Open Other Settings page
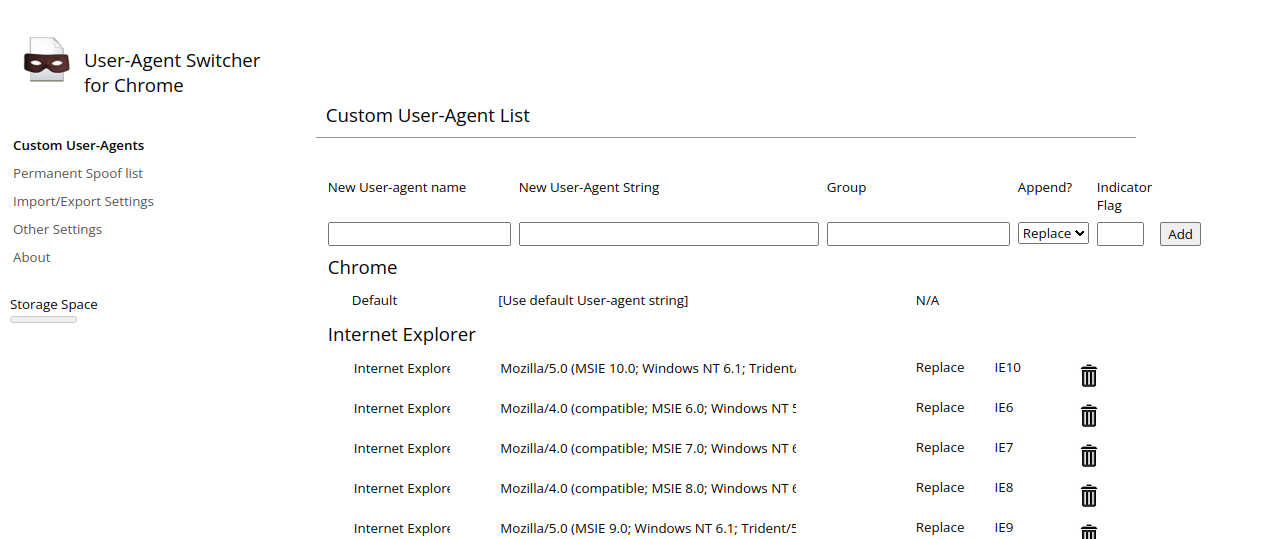Viewport: 1268px width, 539px height. (x=57, y=230)
